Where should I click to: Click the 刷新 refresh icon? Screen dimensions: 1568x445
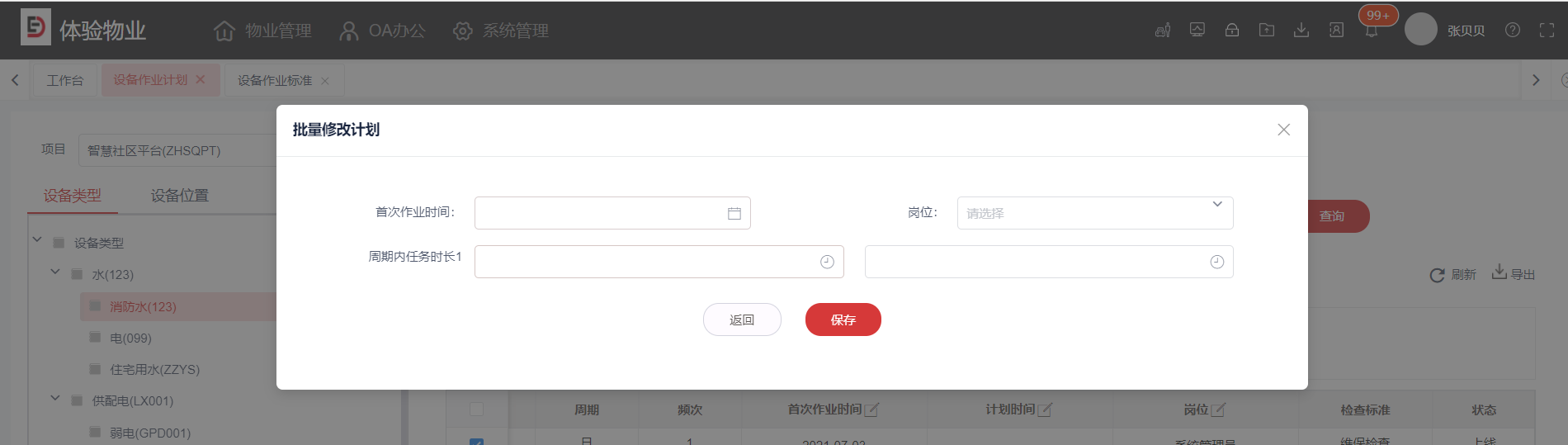[x=1437, y=275]
